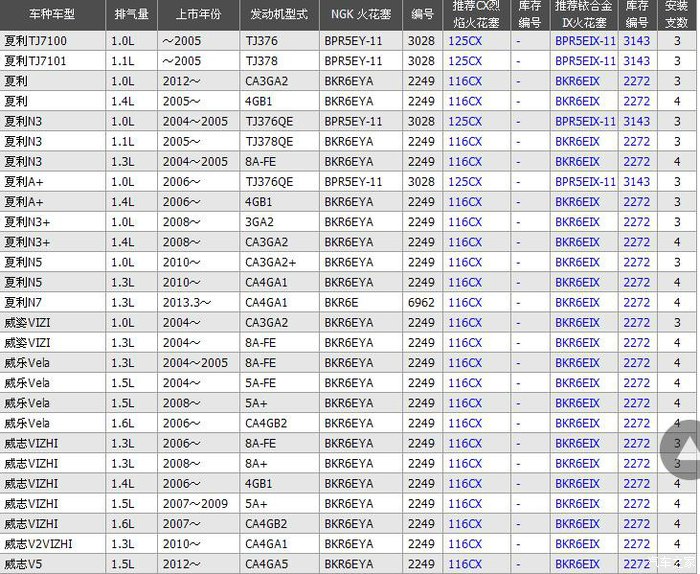Click the NGK 火花塞 column header

coord(361,15)
